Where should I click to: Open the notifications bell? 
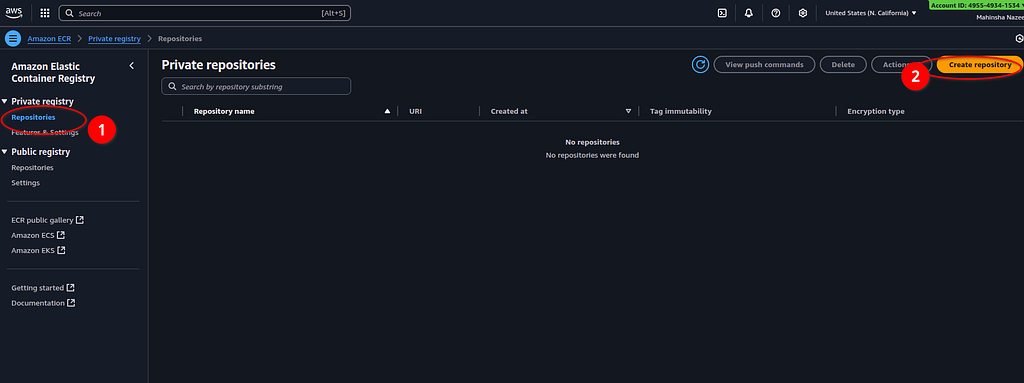[748, 13]
